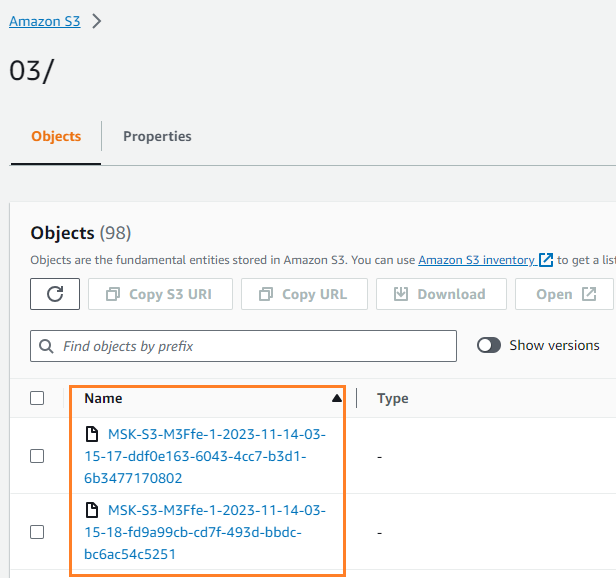
Task: Open the object ending bc6ac54c5251
Action: [x=205, y=532]
